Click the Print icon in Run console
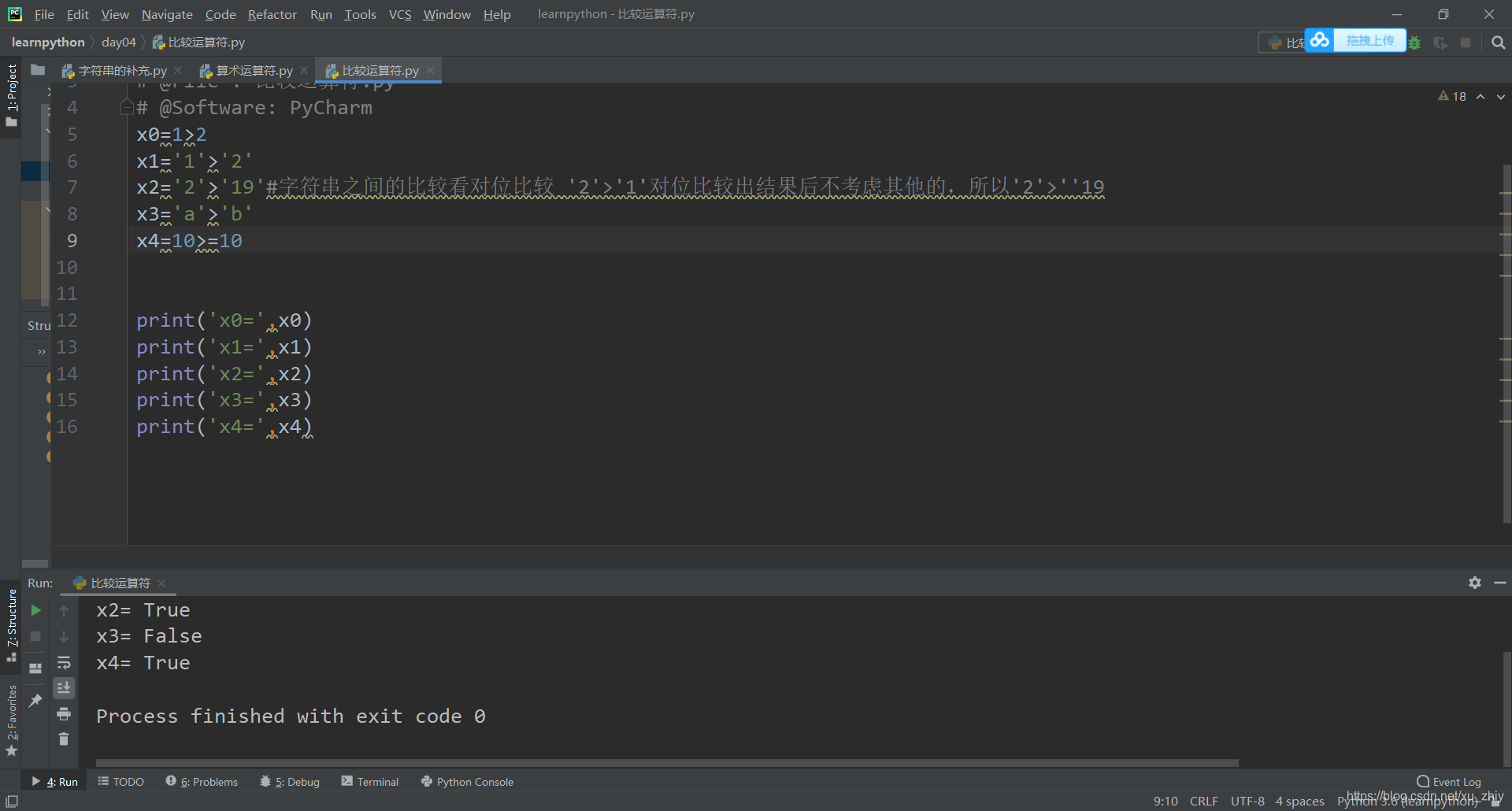This screenshot has width=1512, height=811. click(64, 714)
